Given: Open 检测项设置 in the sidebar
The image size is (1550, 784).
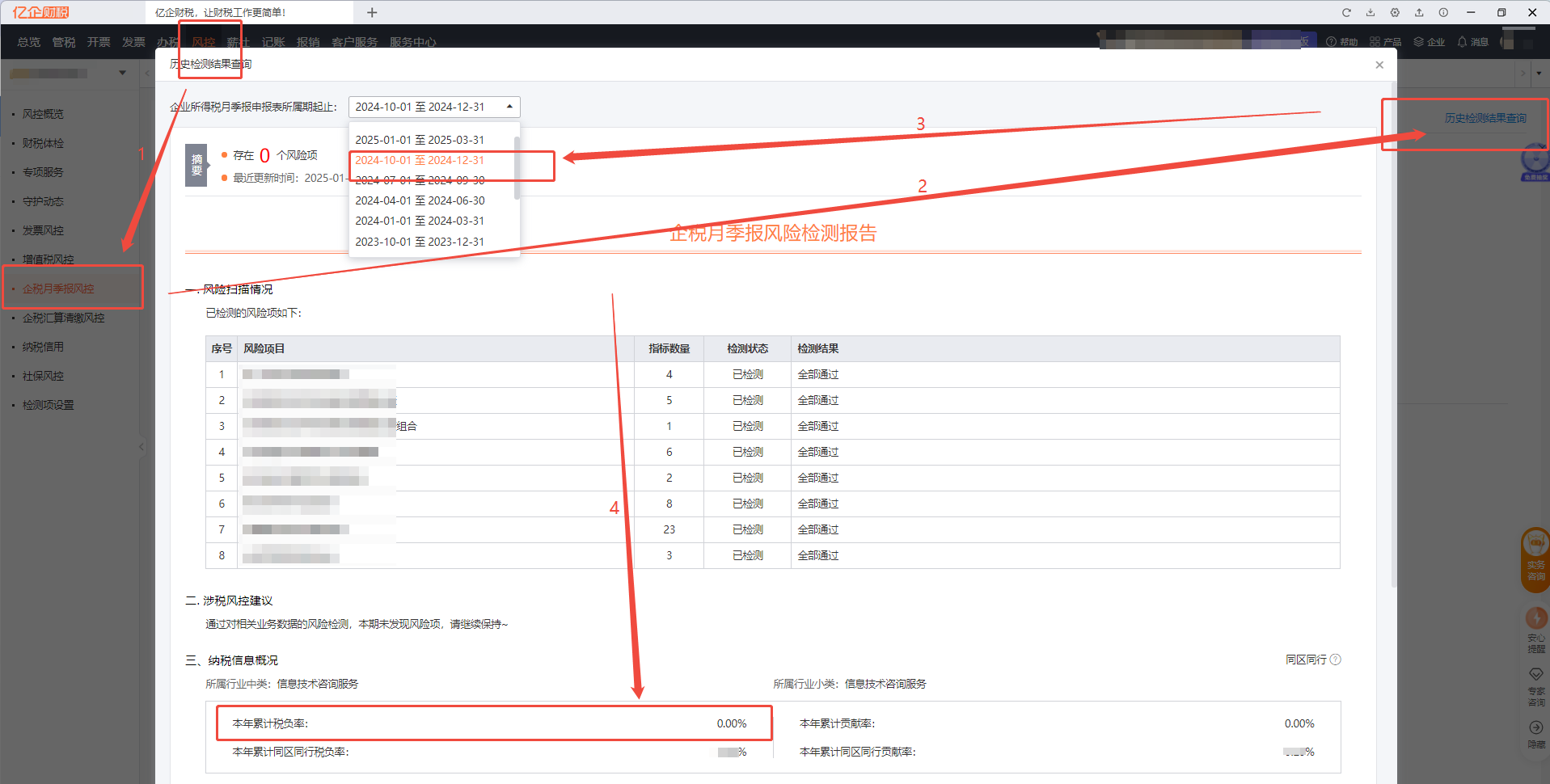Looking at the screenshot, I should point(48,405).
